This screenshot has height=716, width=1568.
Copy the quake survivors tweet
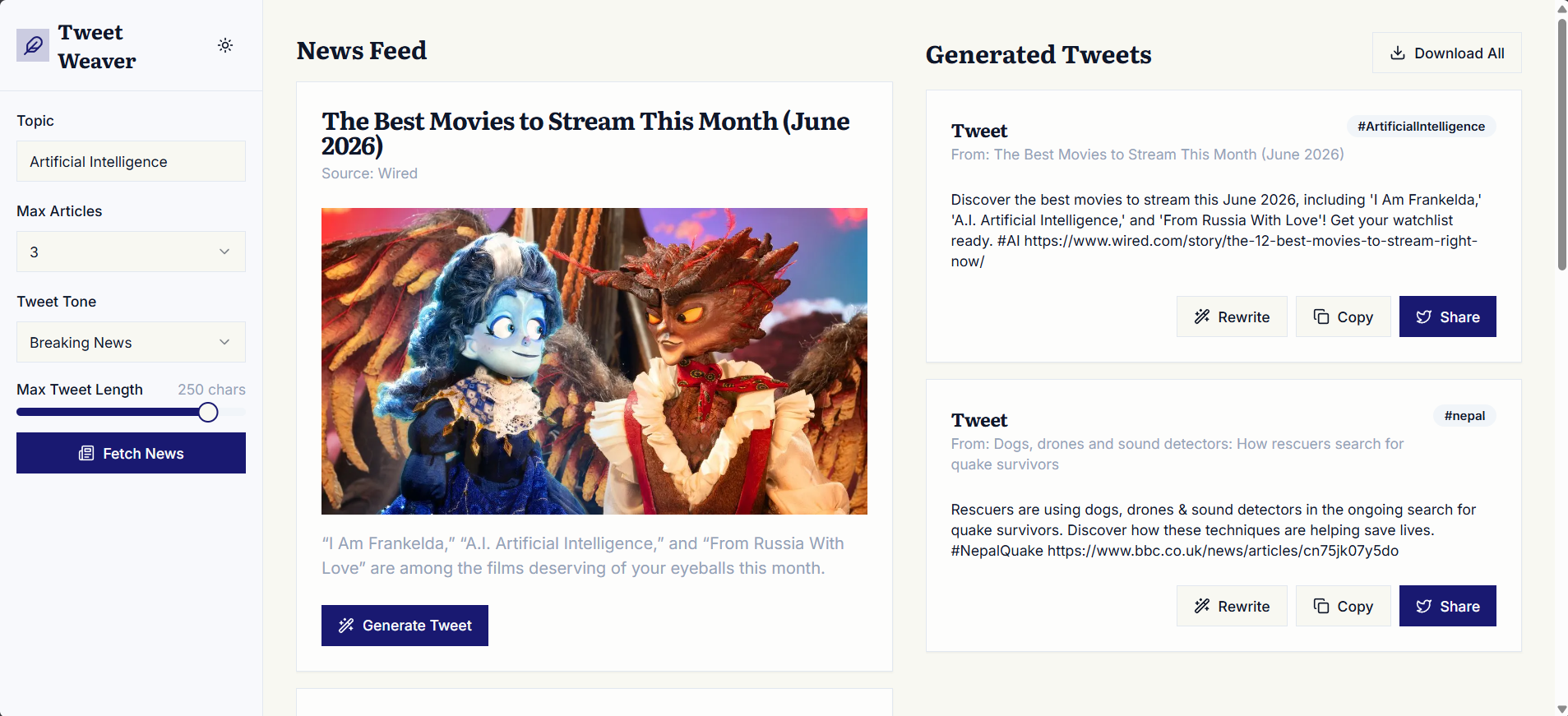click(1343, 606)
